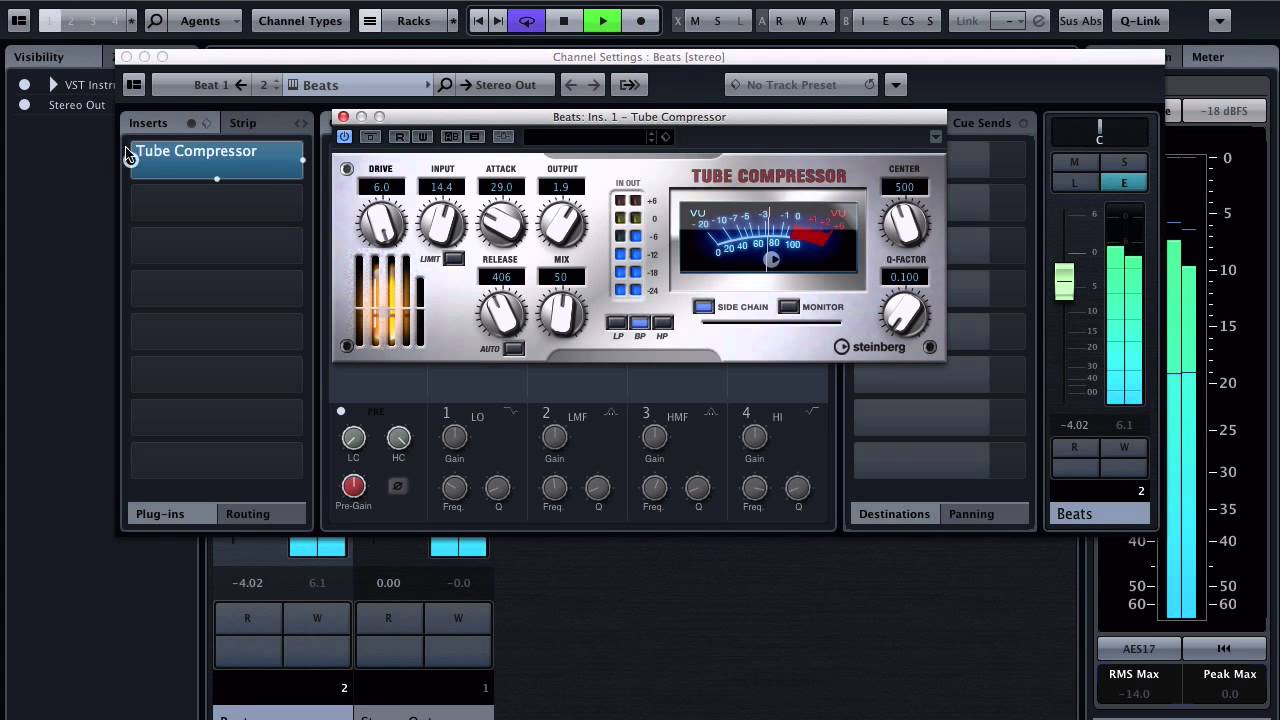Toggle the purple cycle loop button
The image size is (1280, 720).
pos(526,20)
